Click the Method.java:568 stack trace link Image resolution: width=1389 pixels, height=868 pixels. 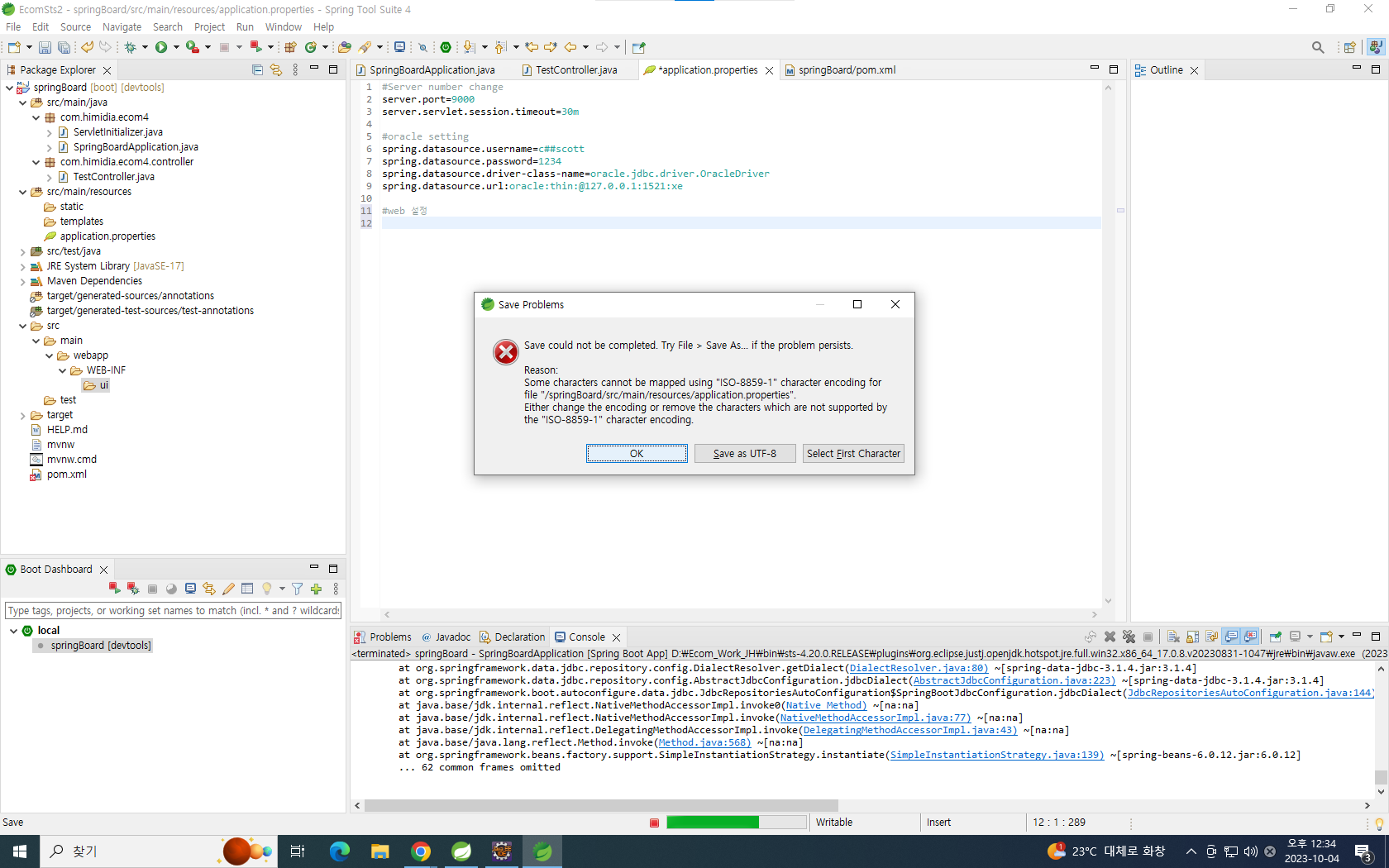[x=704, y=742]
